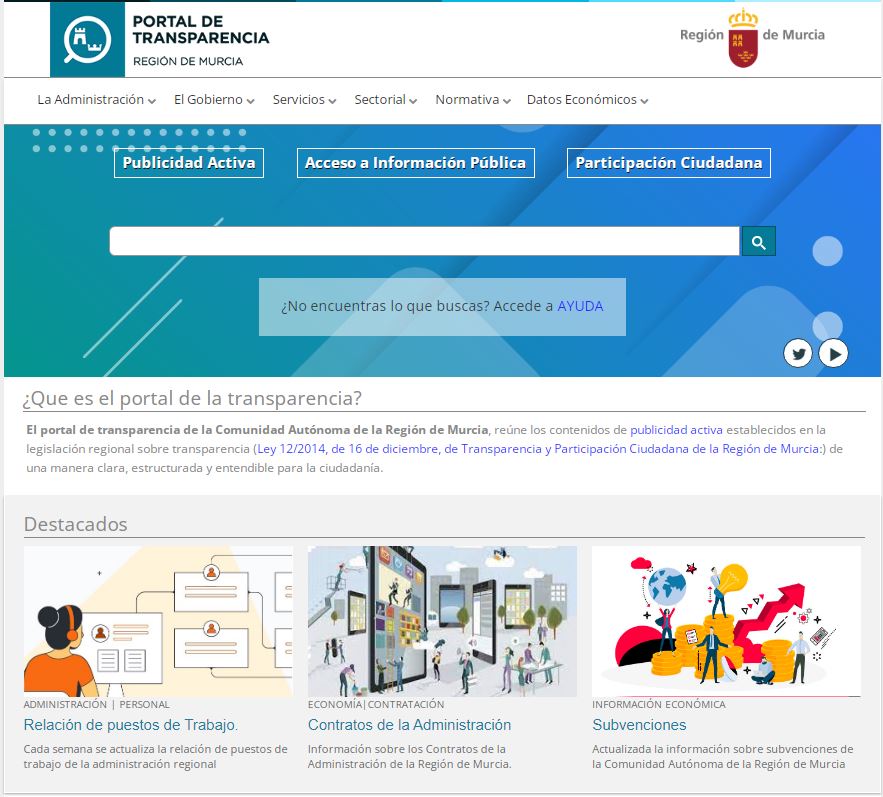Follow the AYUDA help link
Viewport: 883px width, 797px height.
click(580, 306)
